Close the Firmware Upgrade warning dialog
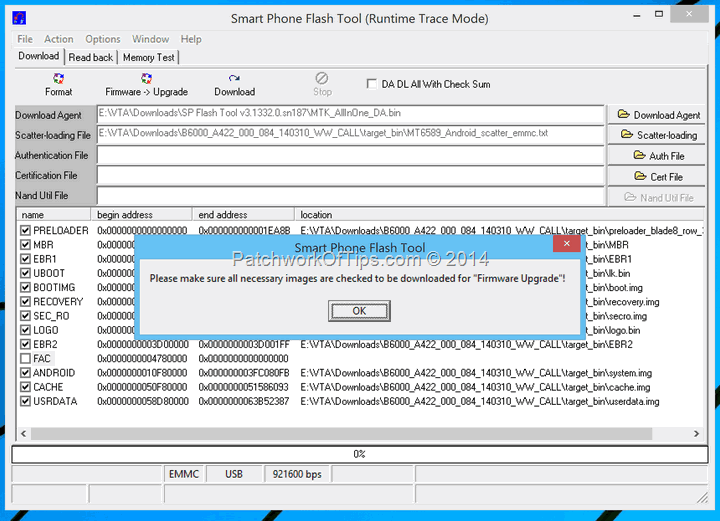The image size is (720, 521). point(567,243)
